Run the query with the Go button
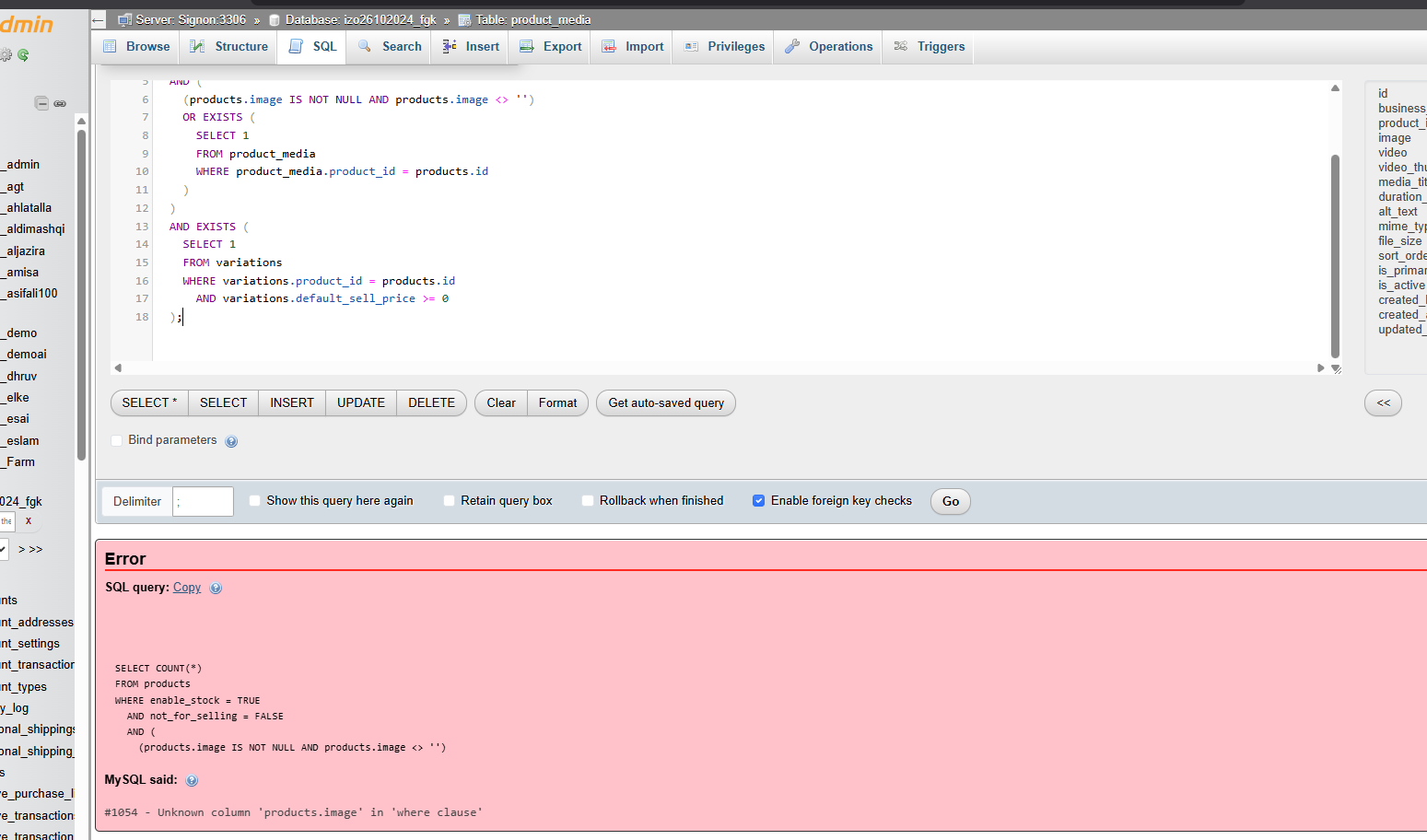Image resolution: width=1427 pixels, height=840 pixels. [951, 501]
